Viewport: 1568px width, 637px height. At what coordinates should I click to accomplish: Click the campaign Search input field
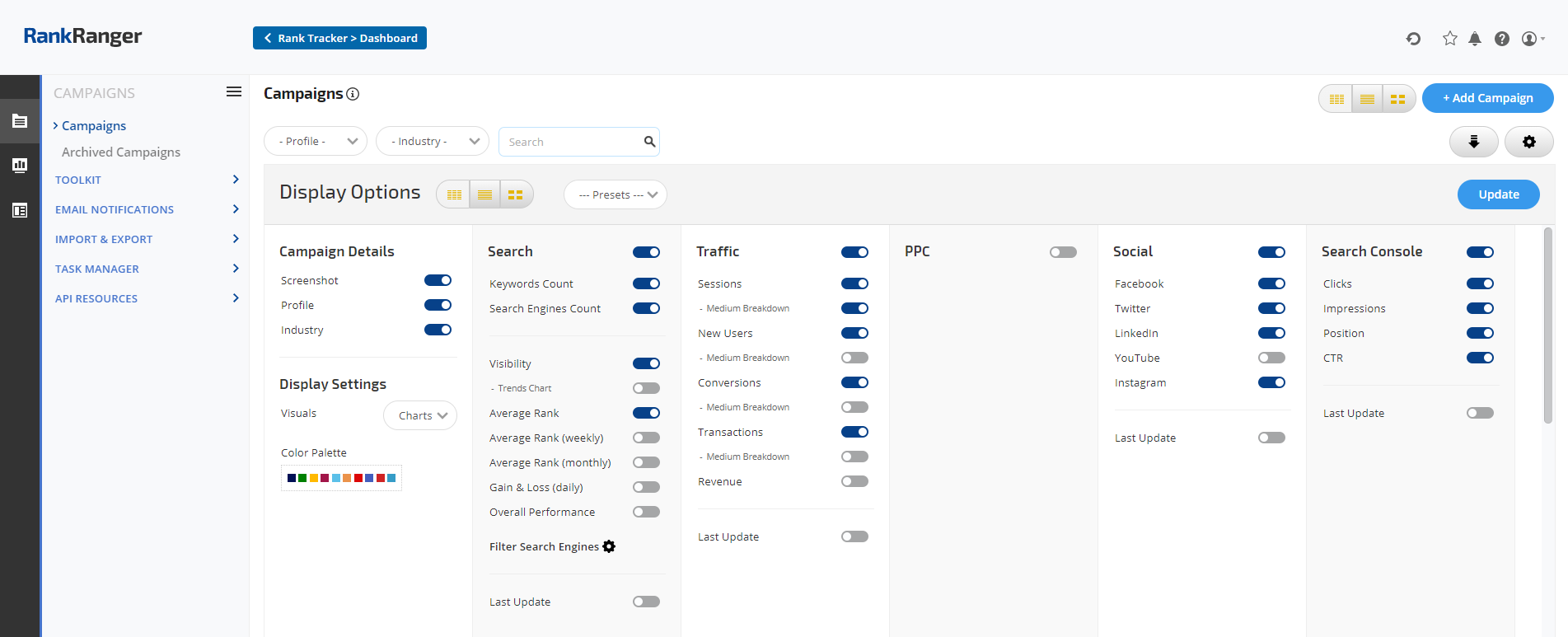point(573,142)
